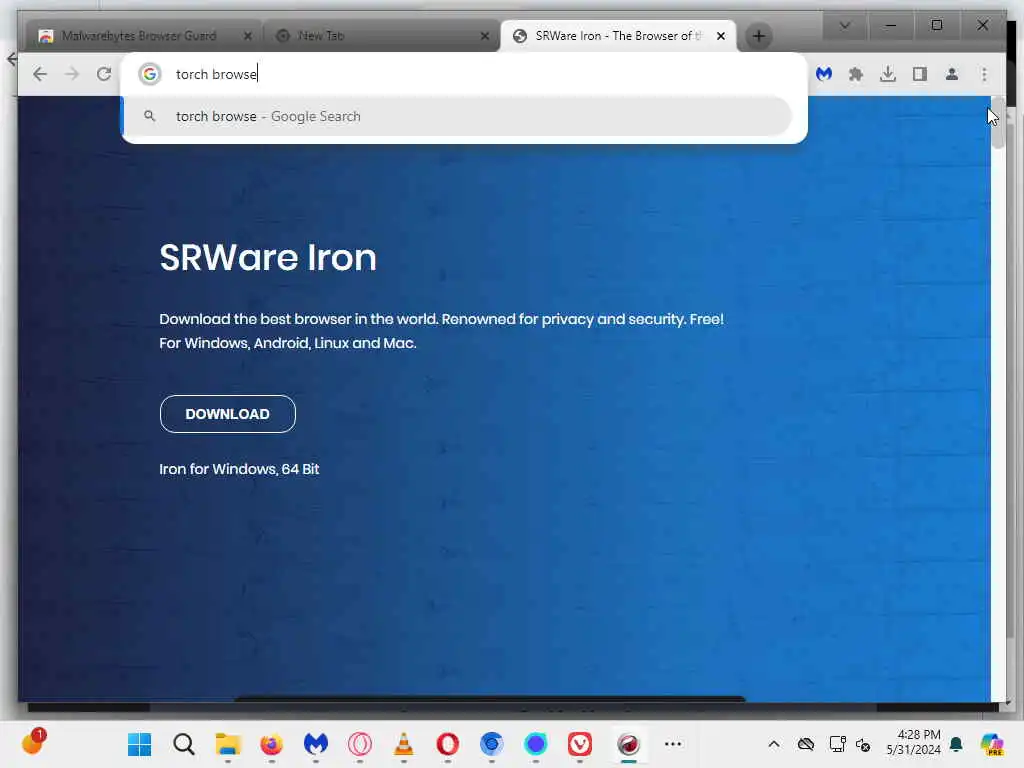Open File Explorer from the taskbar
Screen dimensions: 1024x768
pos(228,744)
